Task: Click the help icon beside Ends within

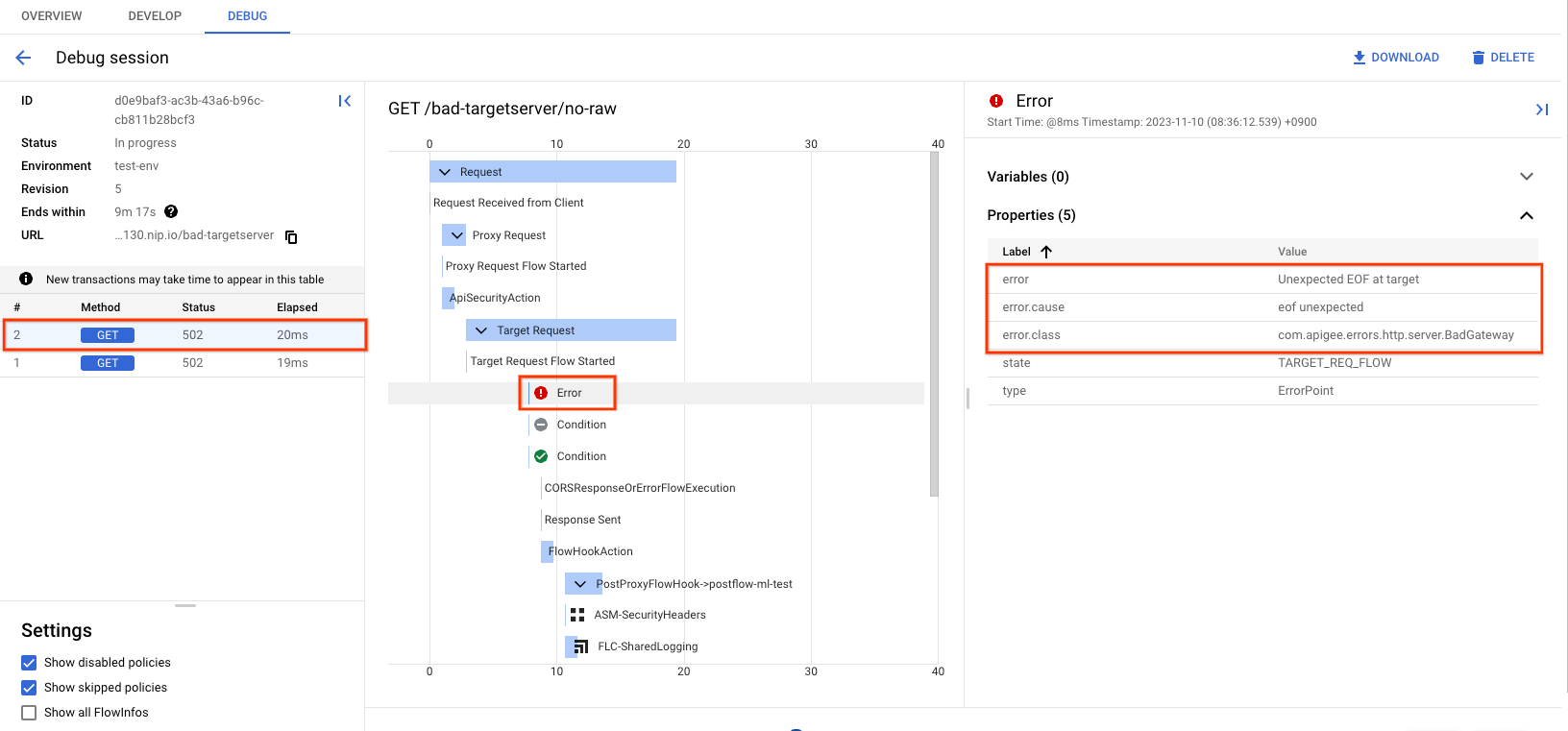Action: point(171,212)
